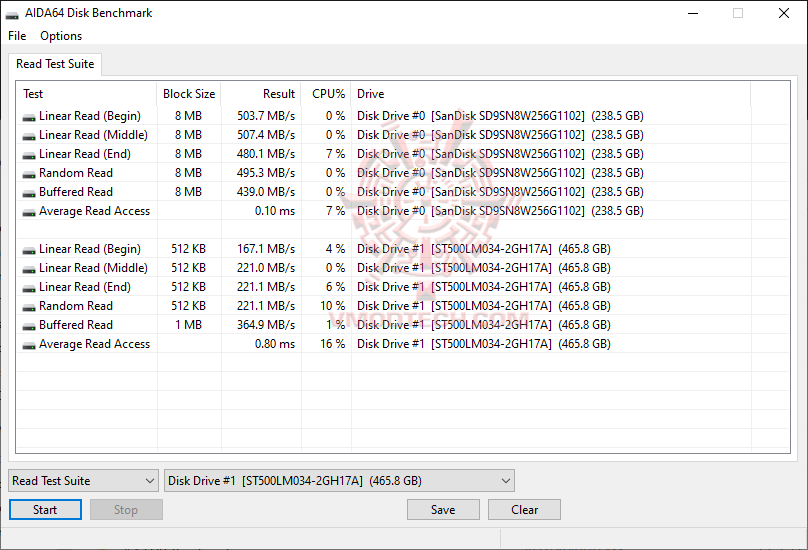
Task: Click the Start button
Action: point(45,509)
